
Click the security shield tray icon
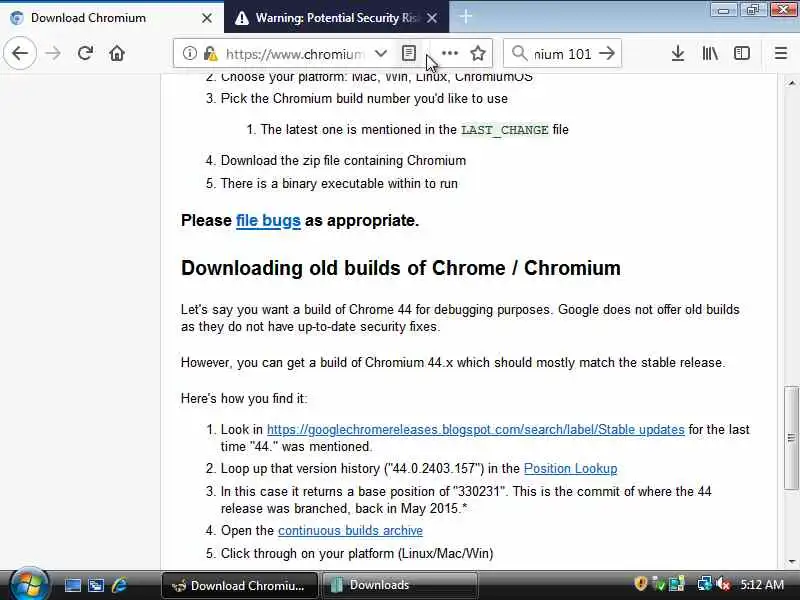pyautogui.click(x=641, y=584)
